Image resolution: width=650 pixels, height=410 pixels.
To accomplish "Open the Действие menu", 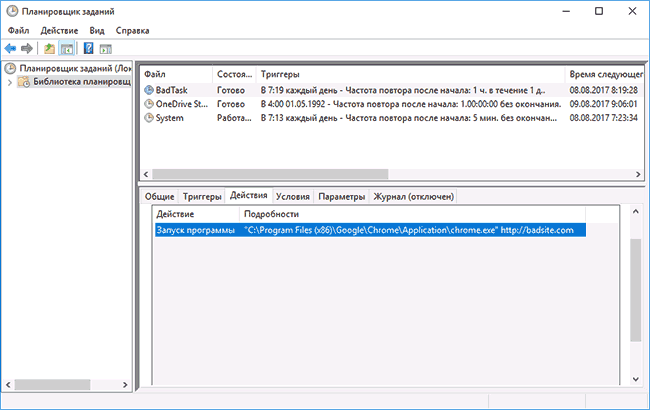I will [x=62, y=30].
